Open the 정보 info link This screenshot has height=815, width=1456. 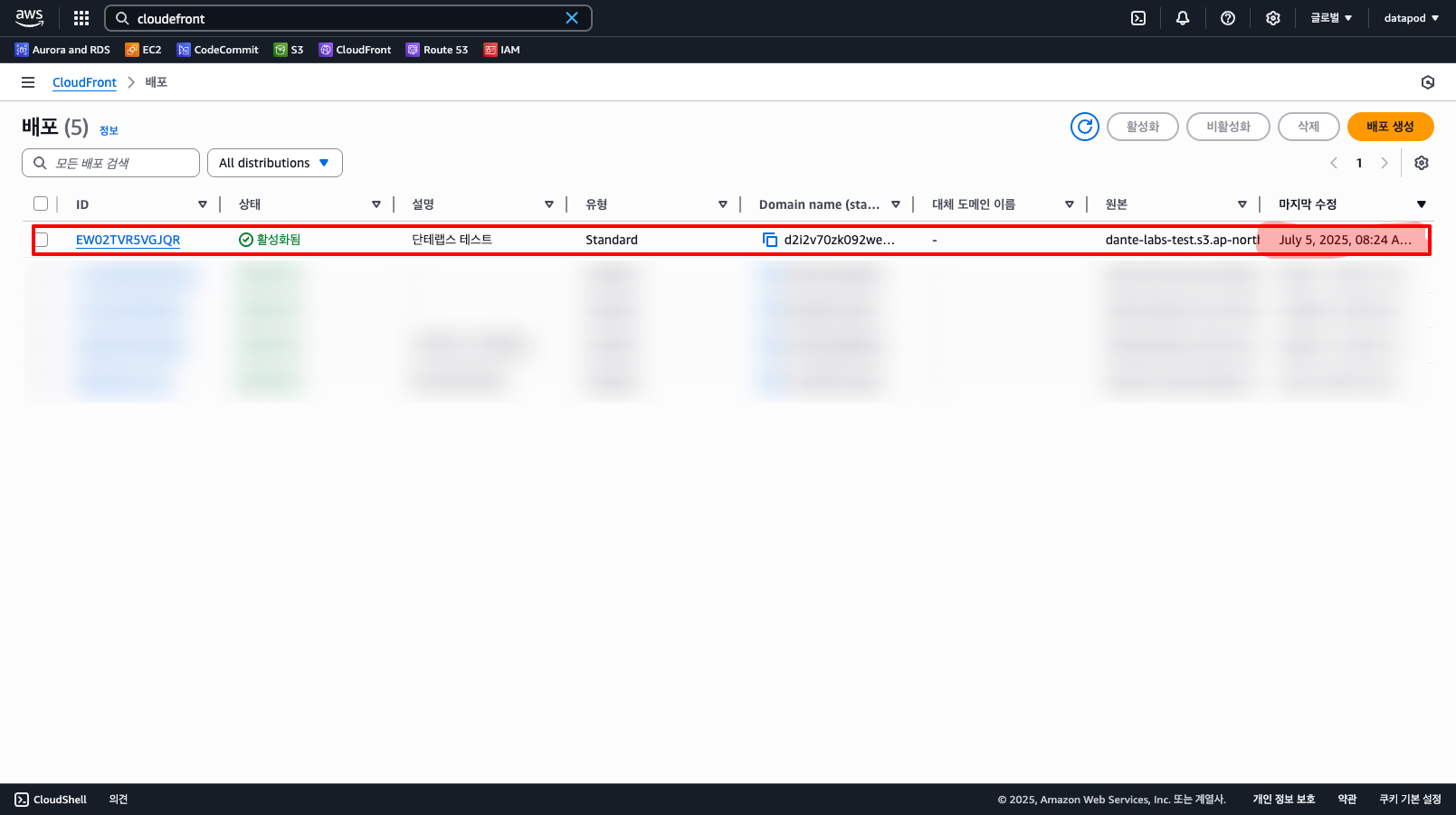click(109, 130)
